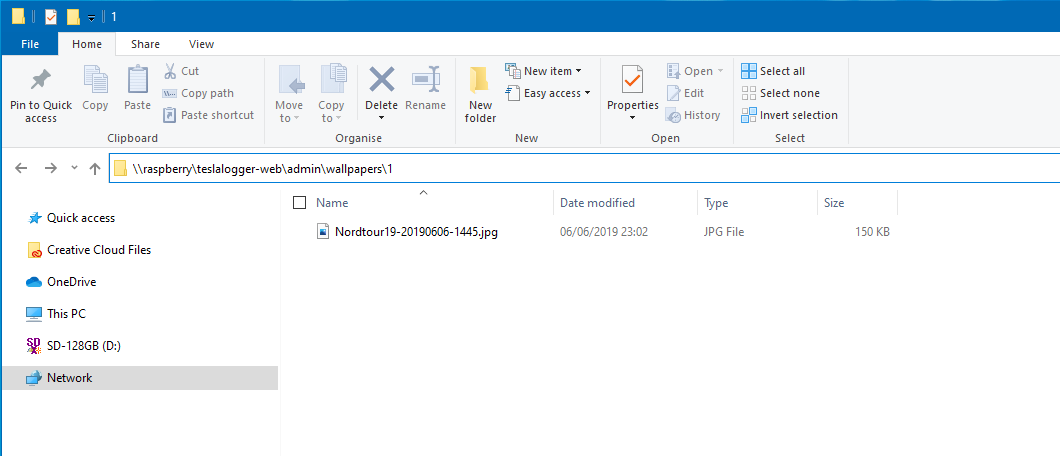Screen dimensions: 1060x456
Task: Switch to the View ribbon tab
Action: [x=201, y=44]
